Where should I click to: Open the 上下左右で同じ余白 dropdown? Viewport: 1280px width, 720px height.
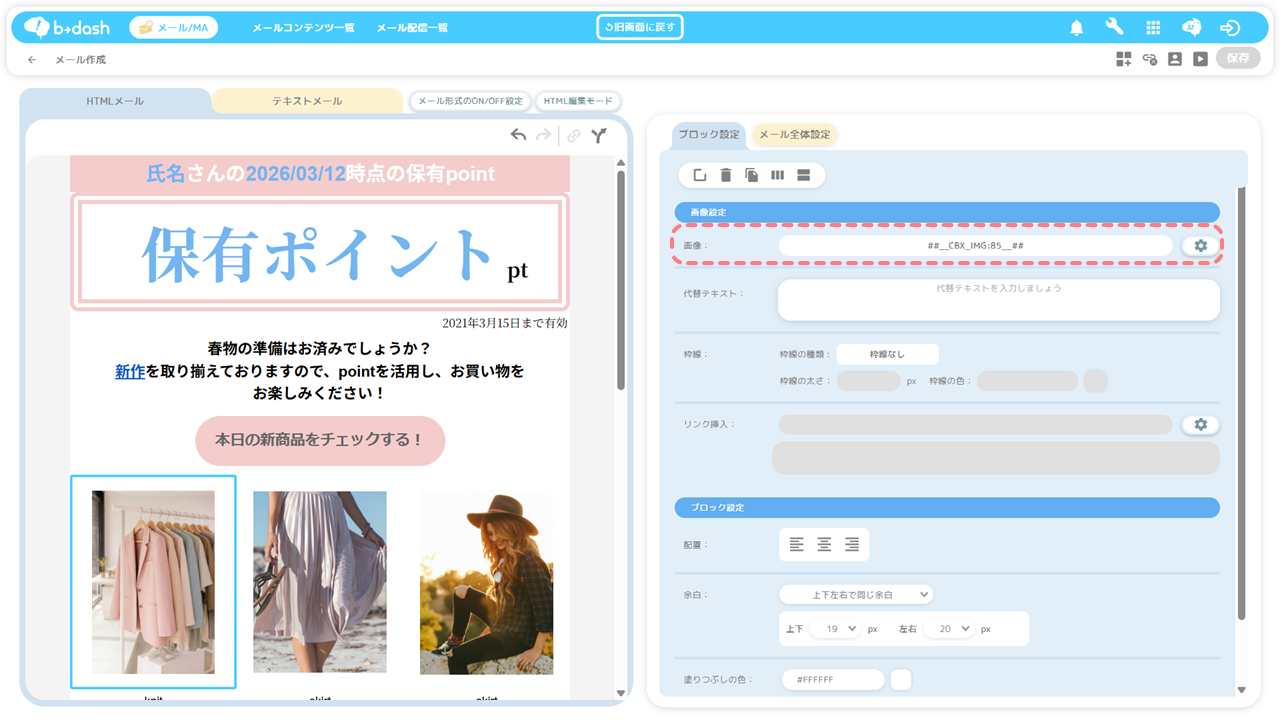click(856, 595)
